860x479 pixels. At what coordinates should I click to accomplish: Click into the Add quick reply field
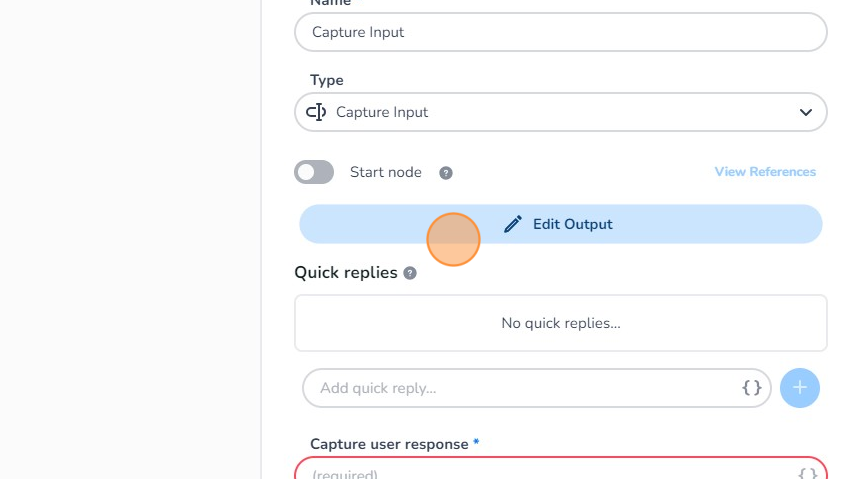[520, 387]
